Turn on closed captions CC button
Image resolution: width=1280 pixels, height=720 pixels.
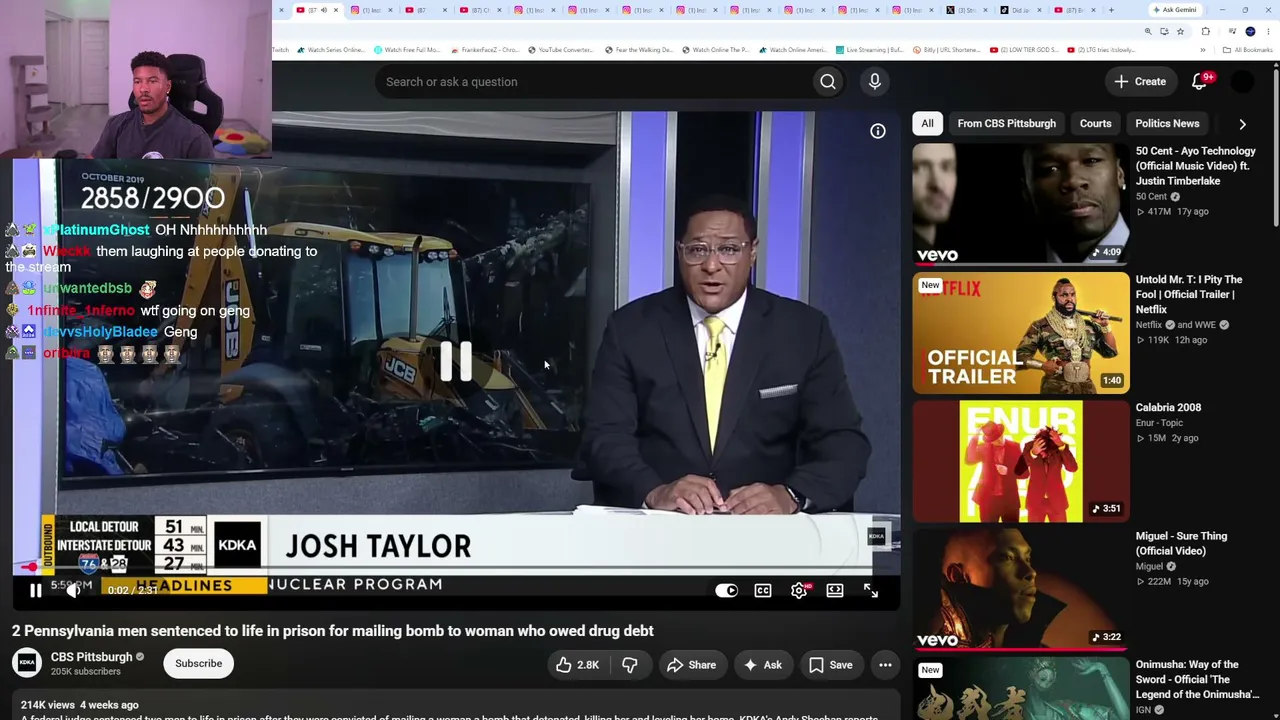point(763,591)
